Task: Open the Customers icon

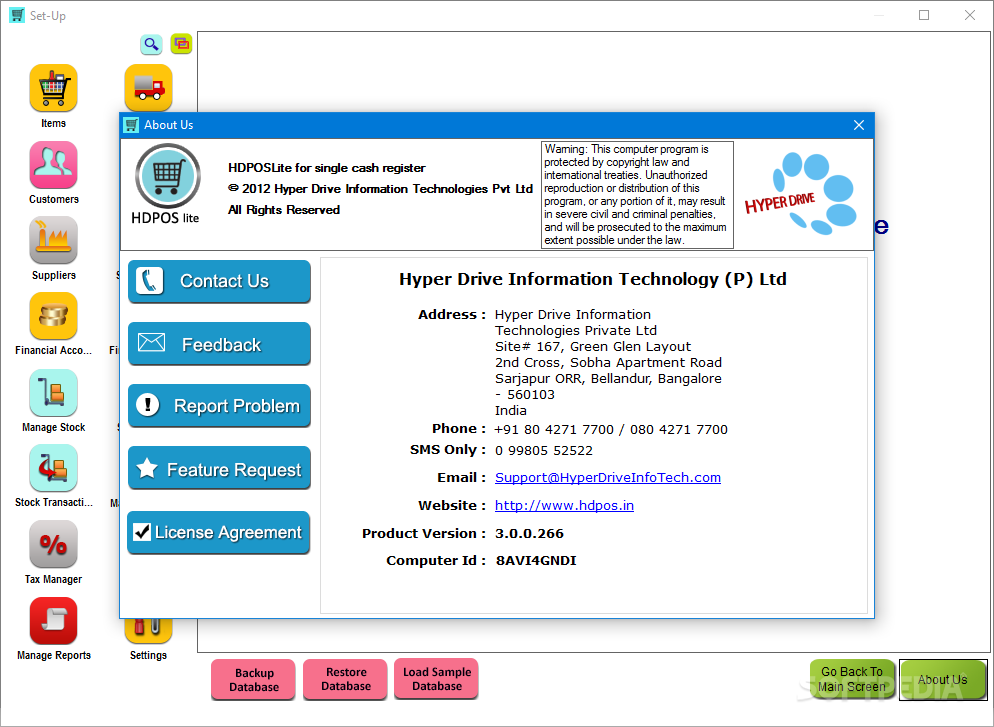Action: pos(53,165)
